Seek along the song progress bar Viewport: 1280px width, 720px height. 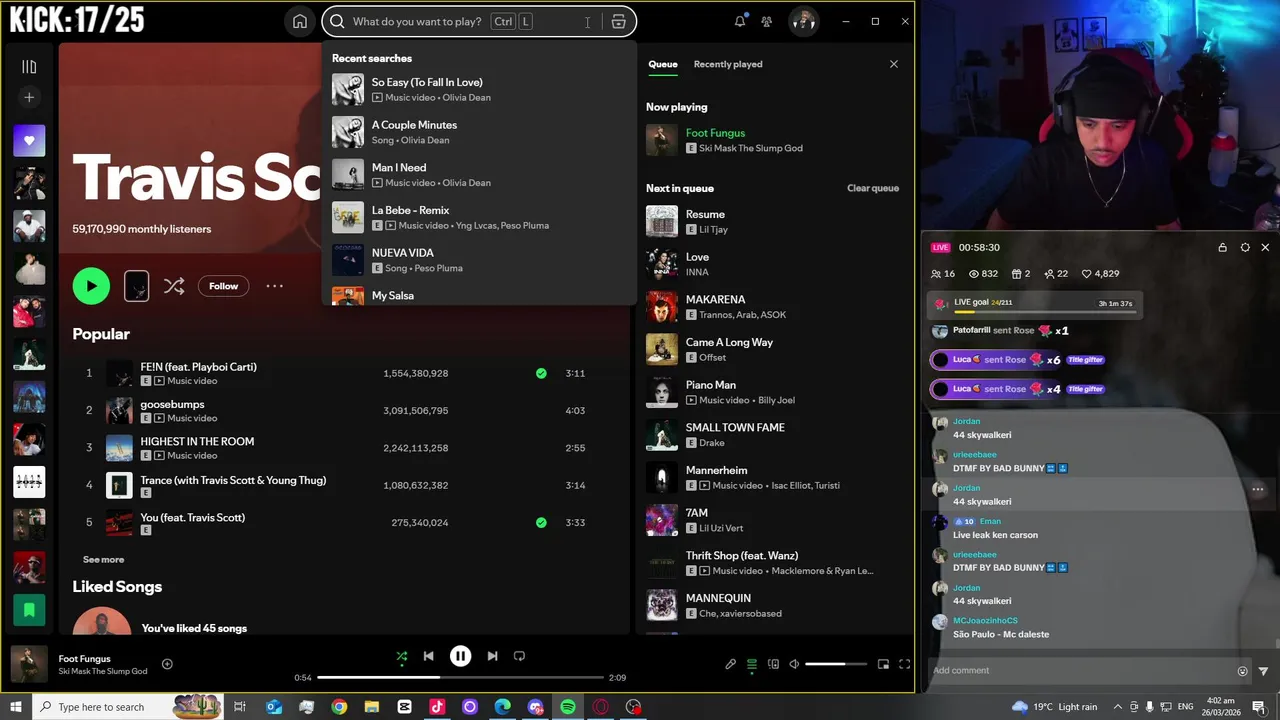click(460, 677)
